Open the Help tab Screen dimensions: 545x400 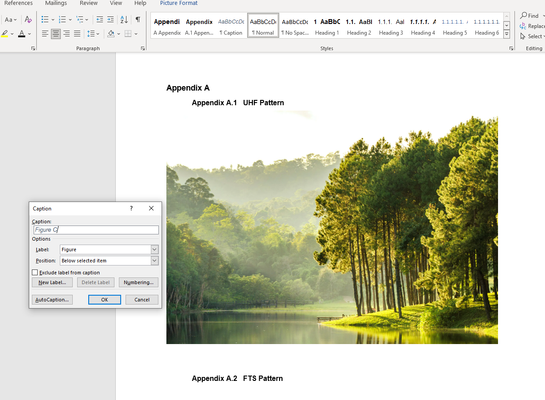coord(140,3)
